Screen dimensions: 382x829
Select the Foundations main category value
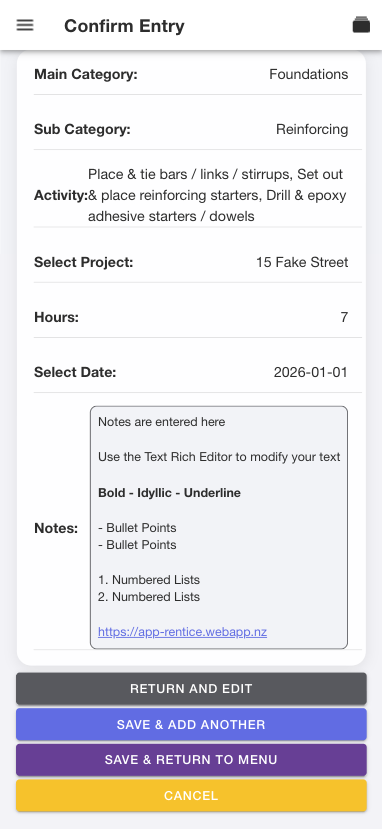coord(309,75)
